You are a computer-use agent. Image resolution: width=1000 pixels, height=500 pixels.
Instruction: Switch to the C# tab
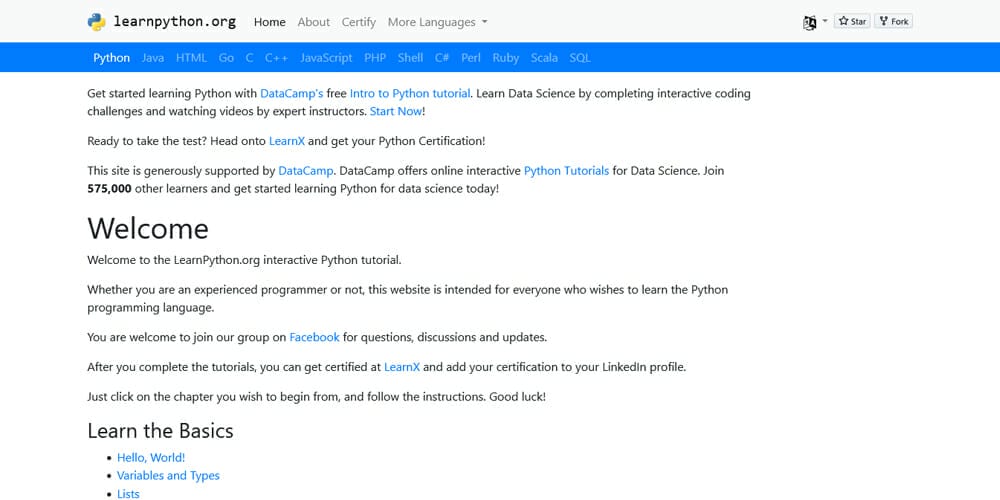tap(442, 57)
